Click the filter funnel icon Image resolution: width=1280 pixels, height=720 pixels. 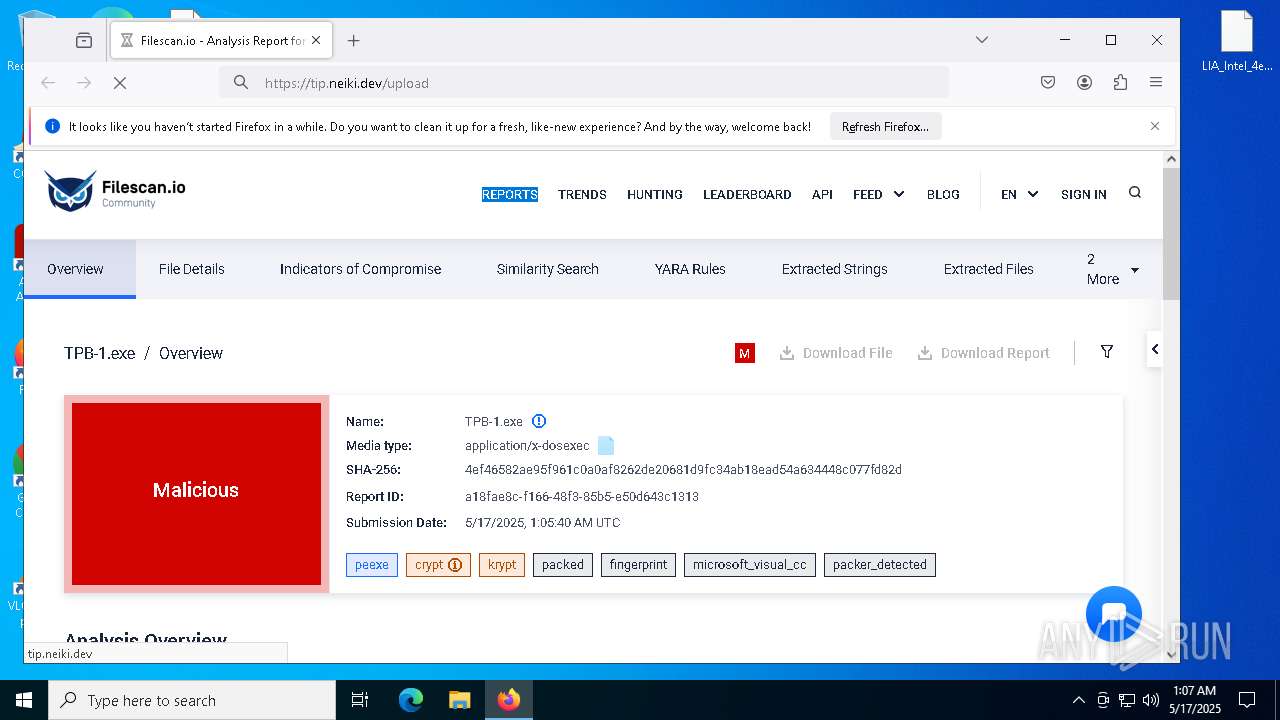click(x=1107, y=352)
